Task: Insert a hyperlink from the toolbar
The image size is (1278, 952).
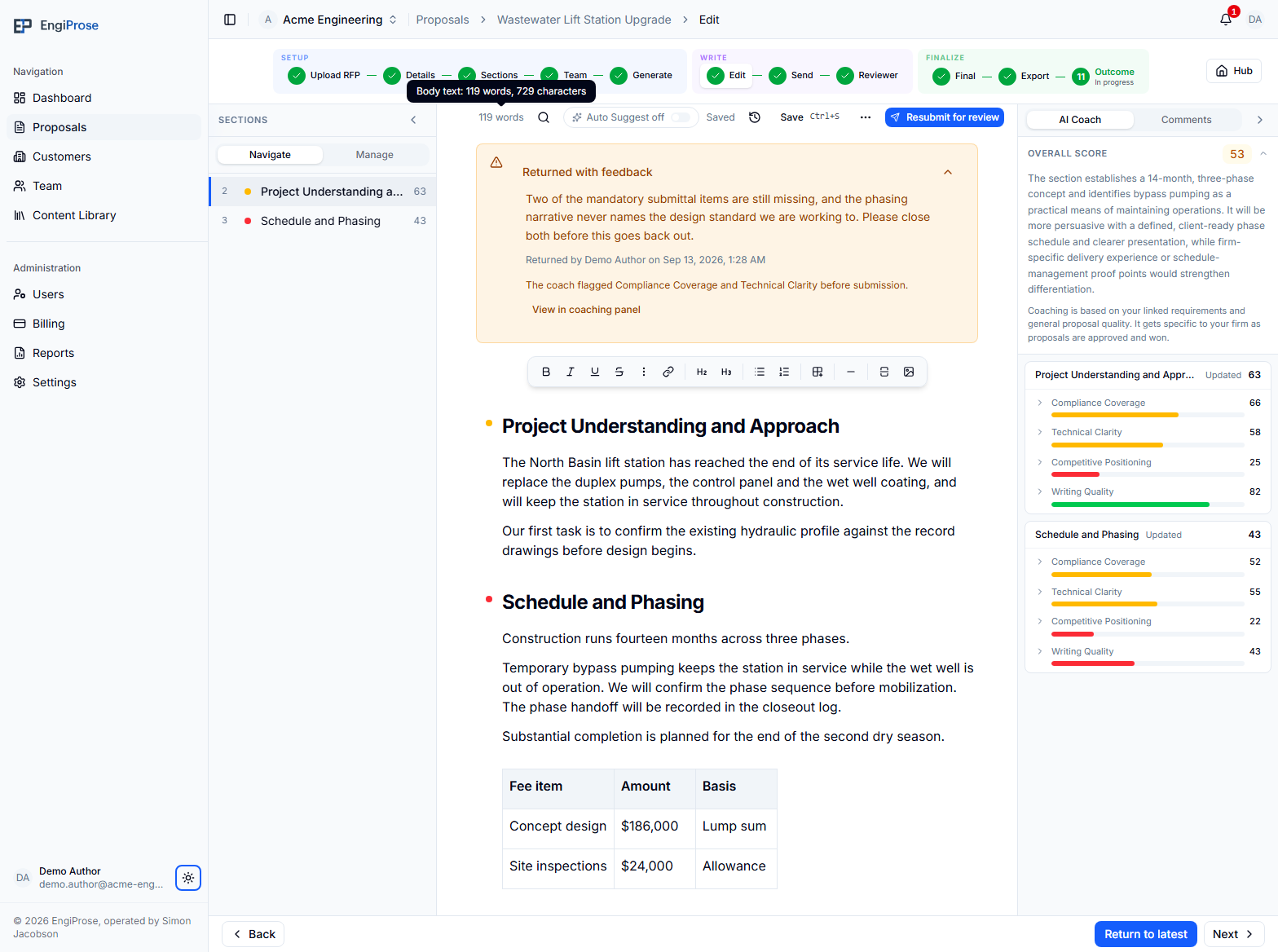Action: pyautogui.click(x=668, y=372)
